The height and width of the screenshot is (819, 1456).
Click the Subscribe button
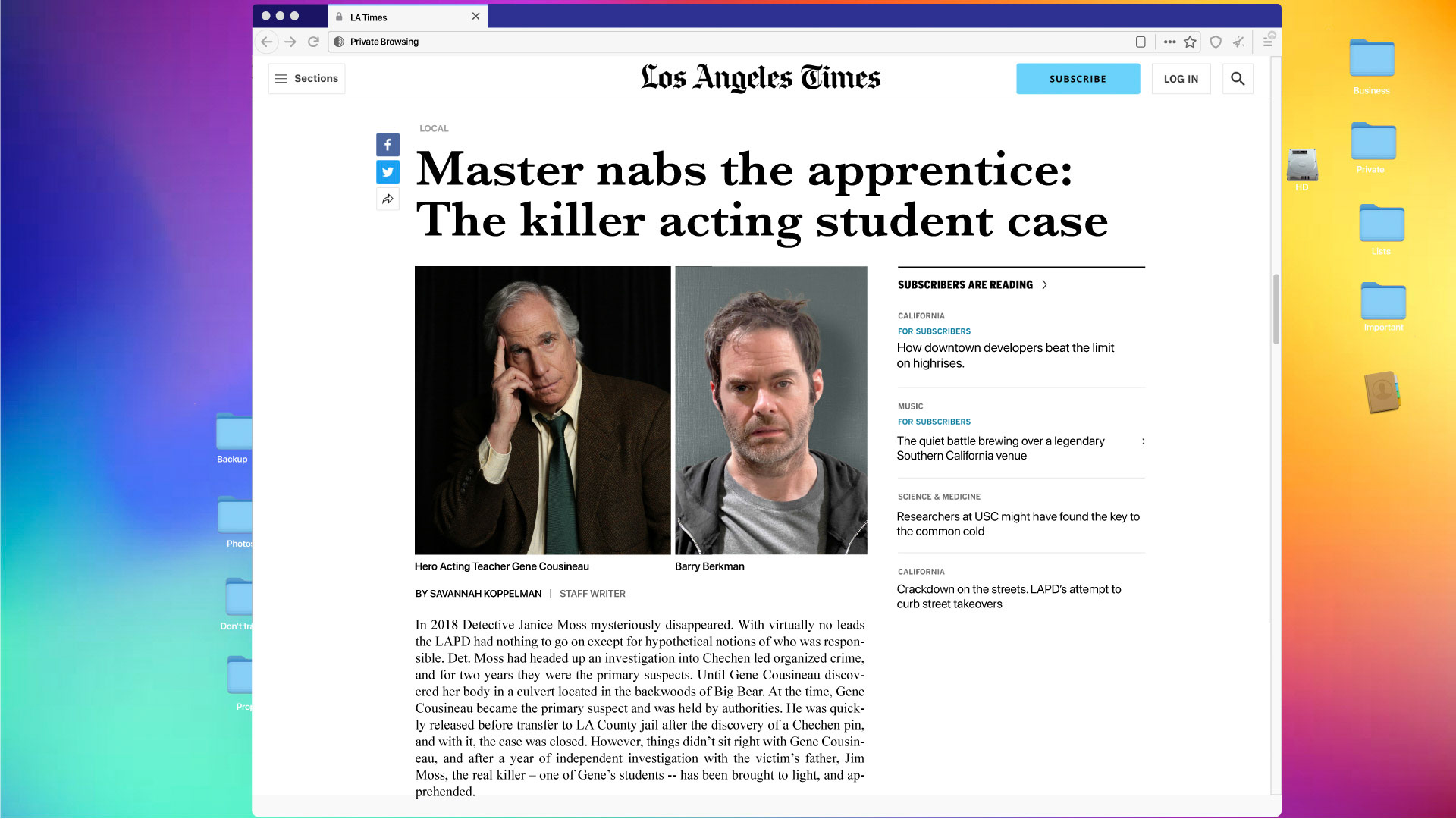pos(1078,79)
